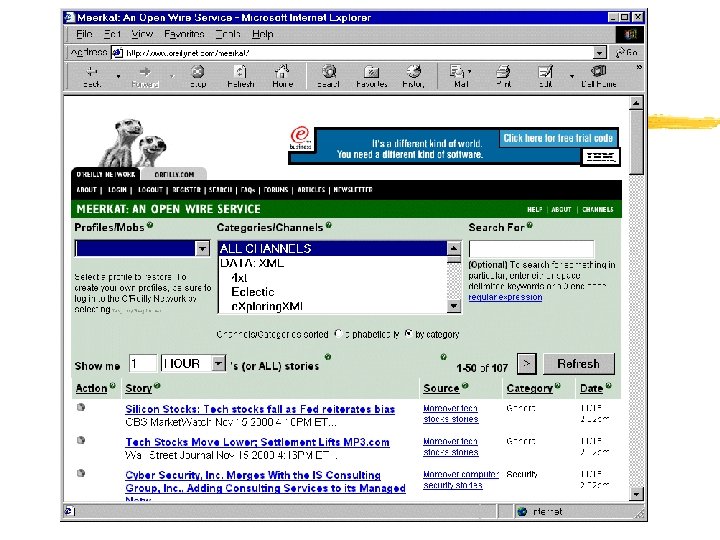
Task: Open the Favorites menu
Action: 184,34
